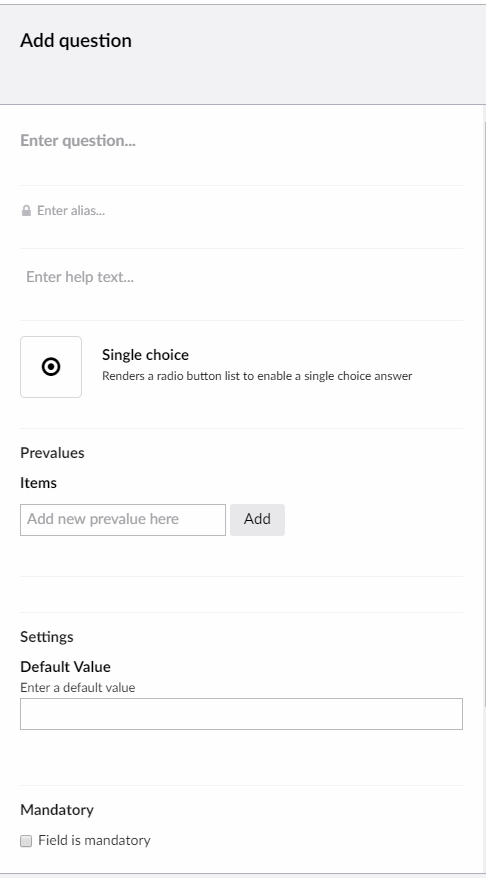Click the Field is mandatory label
The height and width of the screenshot is (878, 486).
[x=94, y=840]
